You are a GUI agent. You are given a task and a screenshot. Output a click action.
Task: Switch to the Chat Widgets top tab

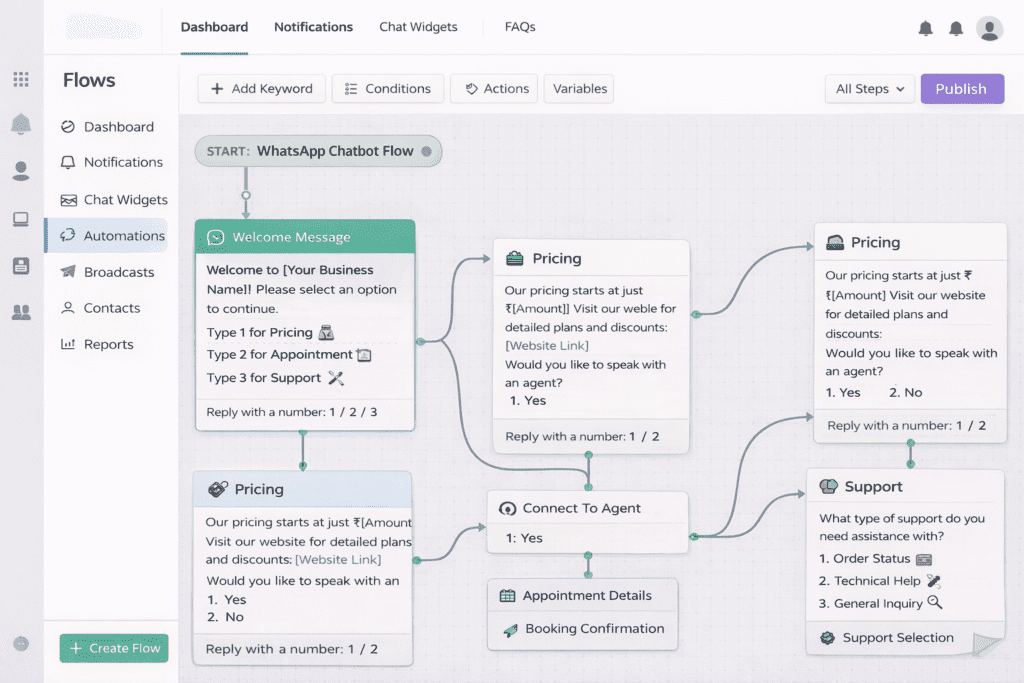[x=418, y=27]
